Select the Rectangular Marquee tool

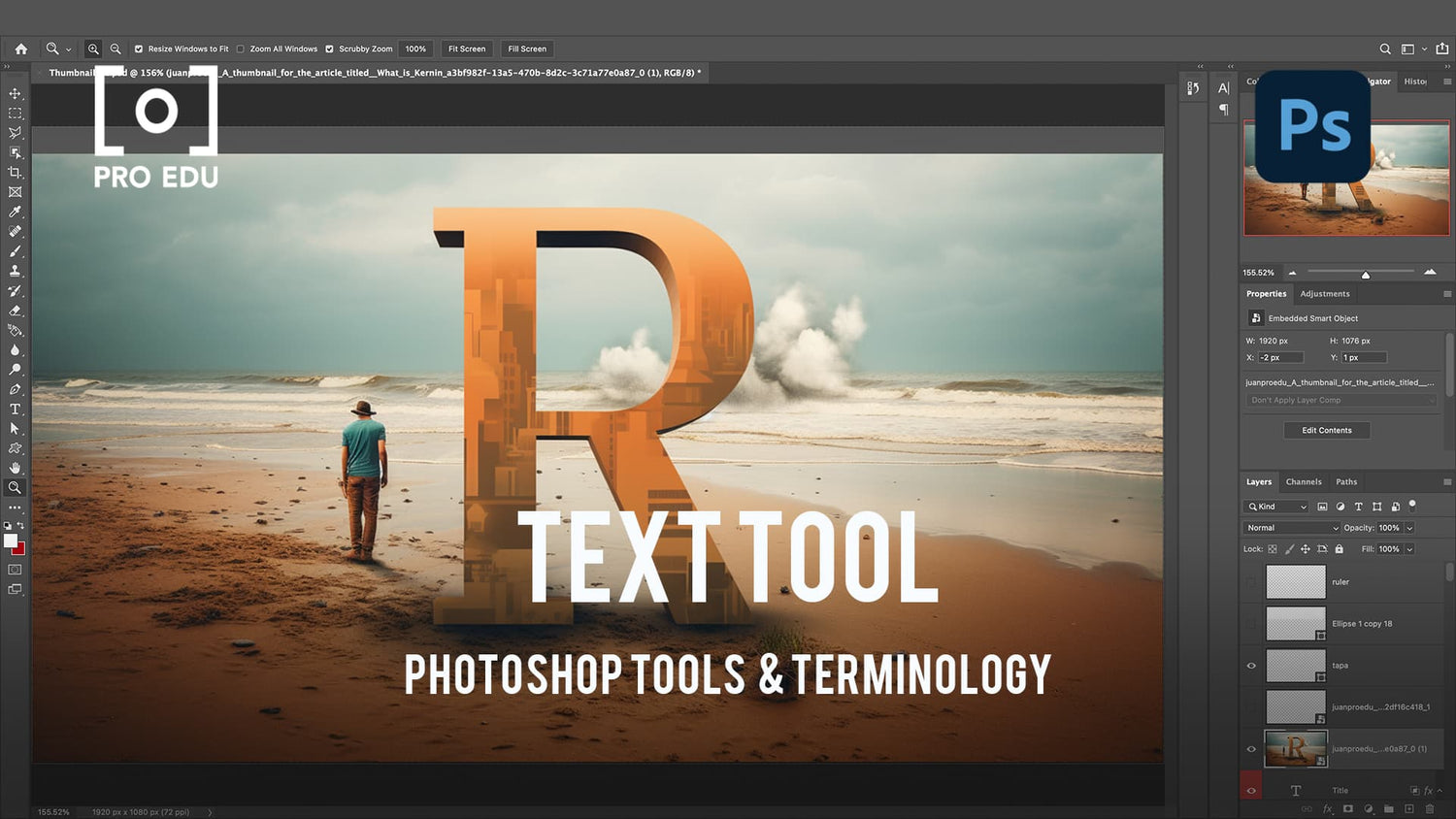coord(15,114)
